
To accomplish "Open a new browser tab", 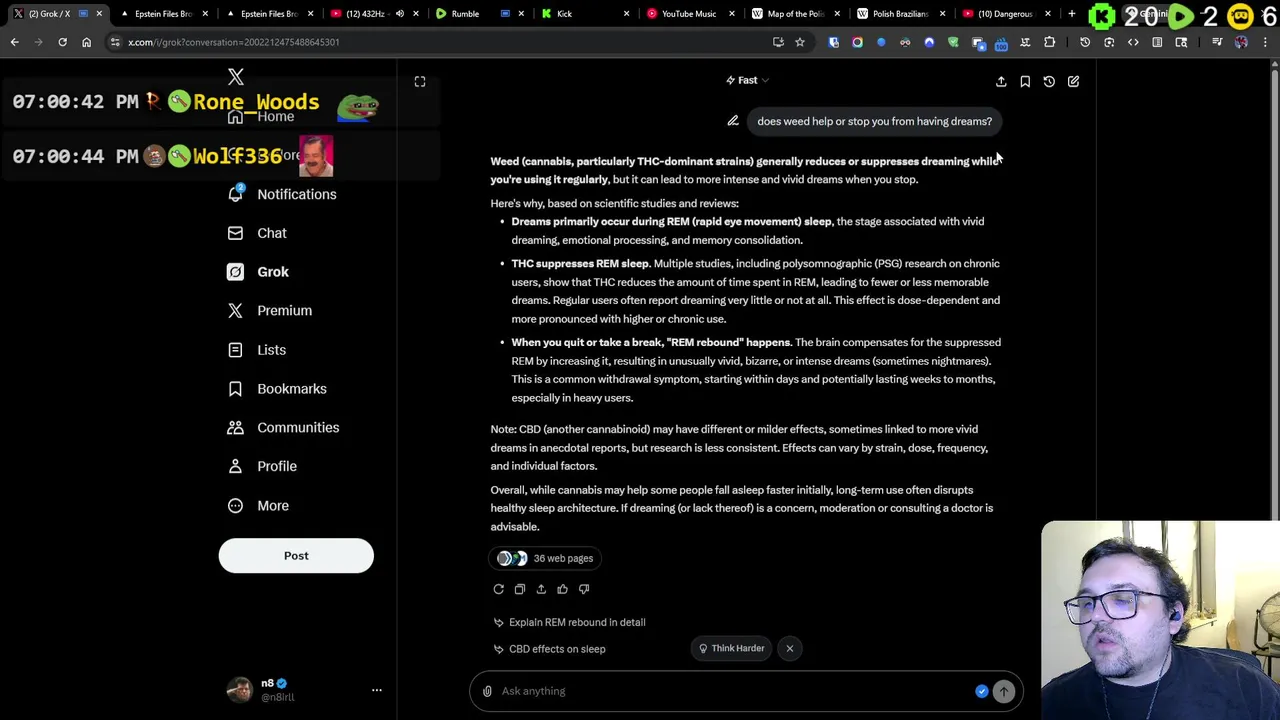I will coord(1072,14).
